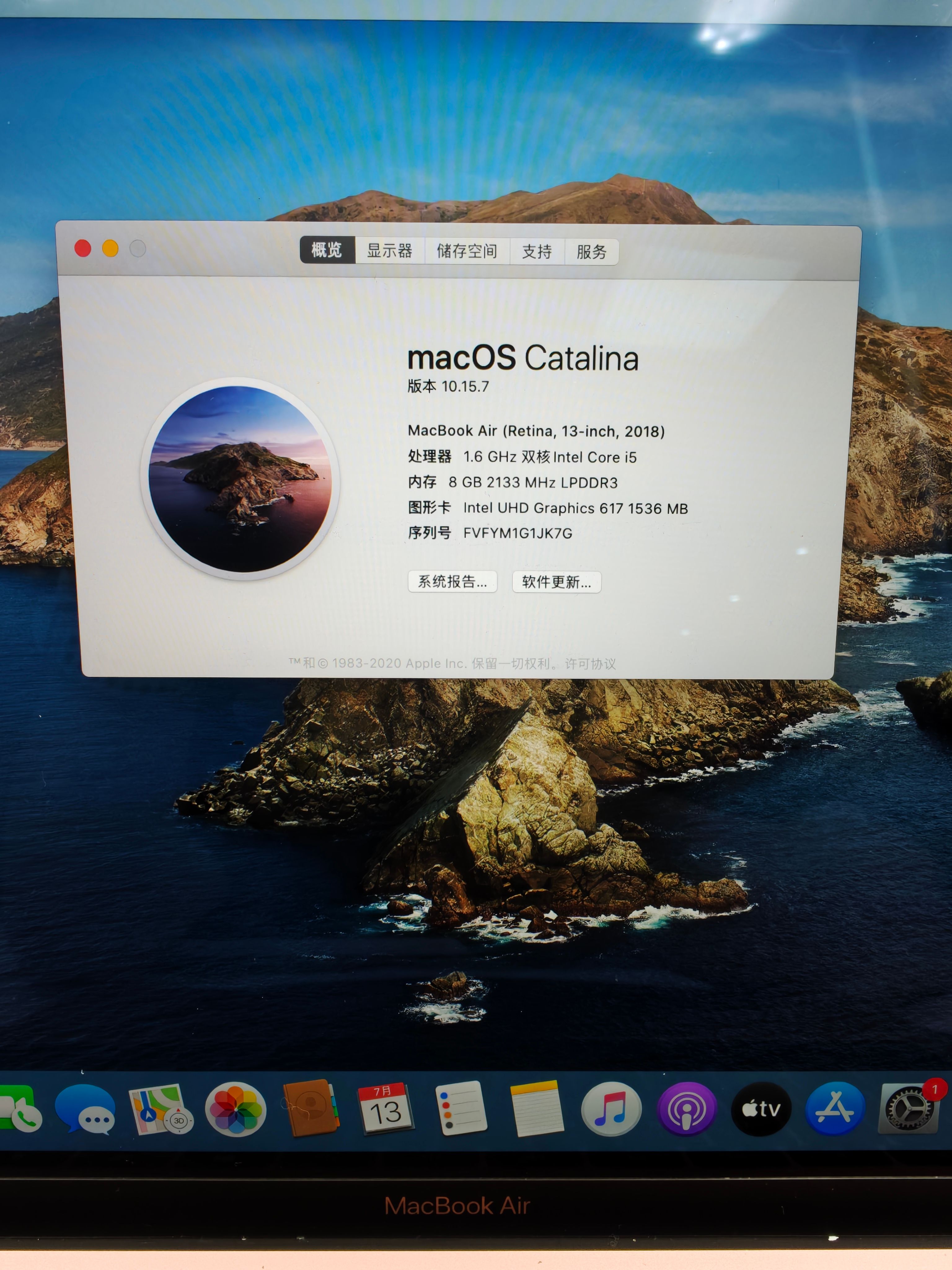Viewport: 952px width, 1270px height.
Task: Click the macOS Catalina title text
Action: click(x=523, y=358)
